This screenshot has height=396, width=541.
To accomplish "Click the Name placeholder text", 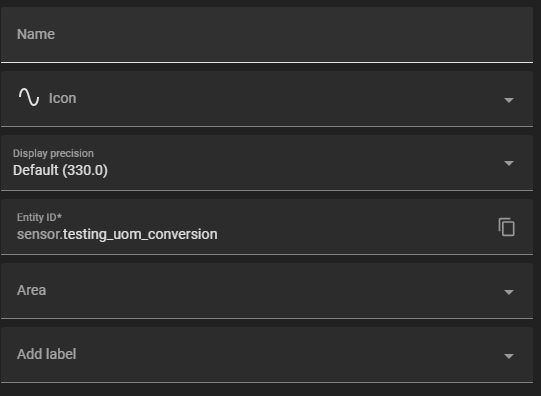I will [x=36, y=34].
